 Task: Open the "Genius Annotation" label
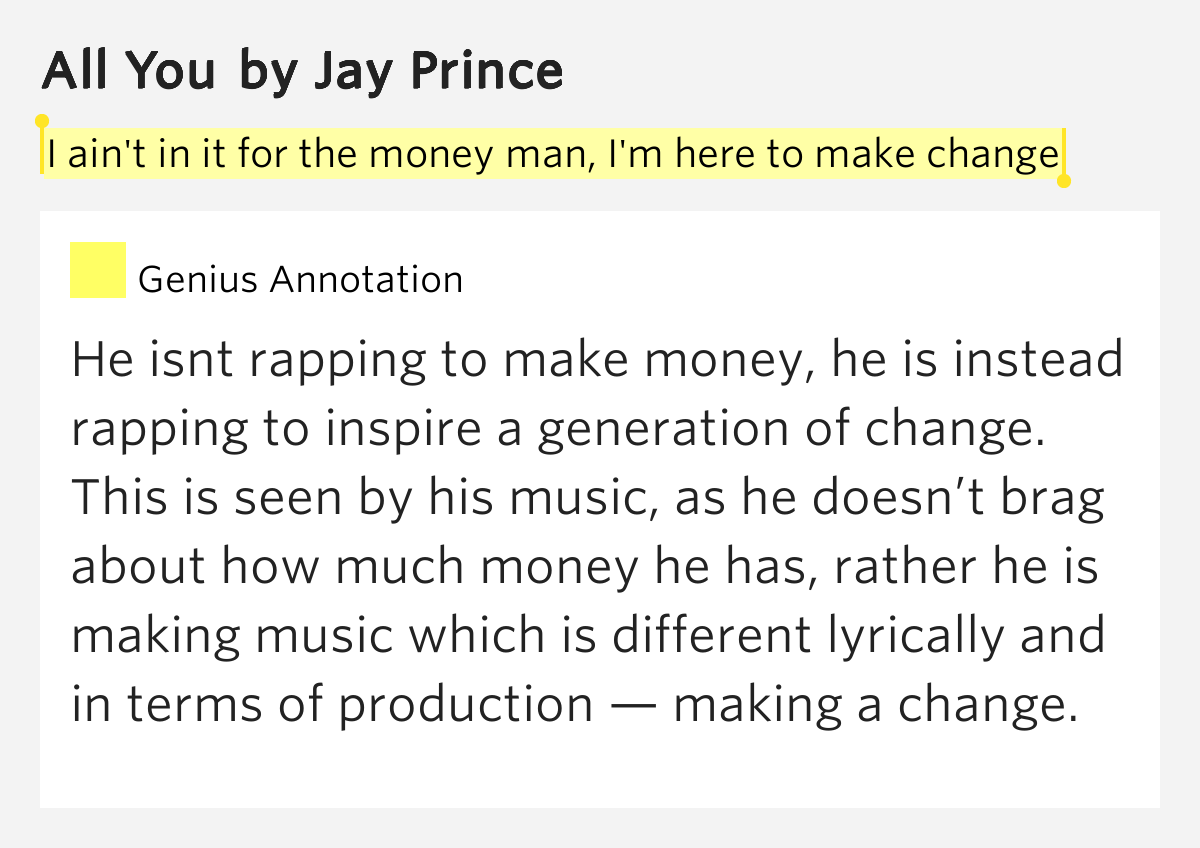click(x=300, y=280)
